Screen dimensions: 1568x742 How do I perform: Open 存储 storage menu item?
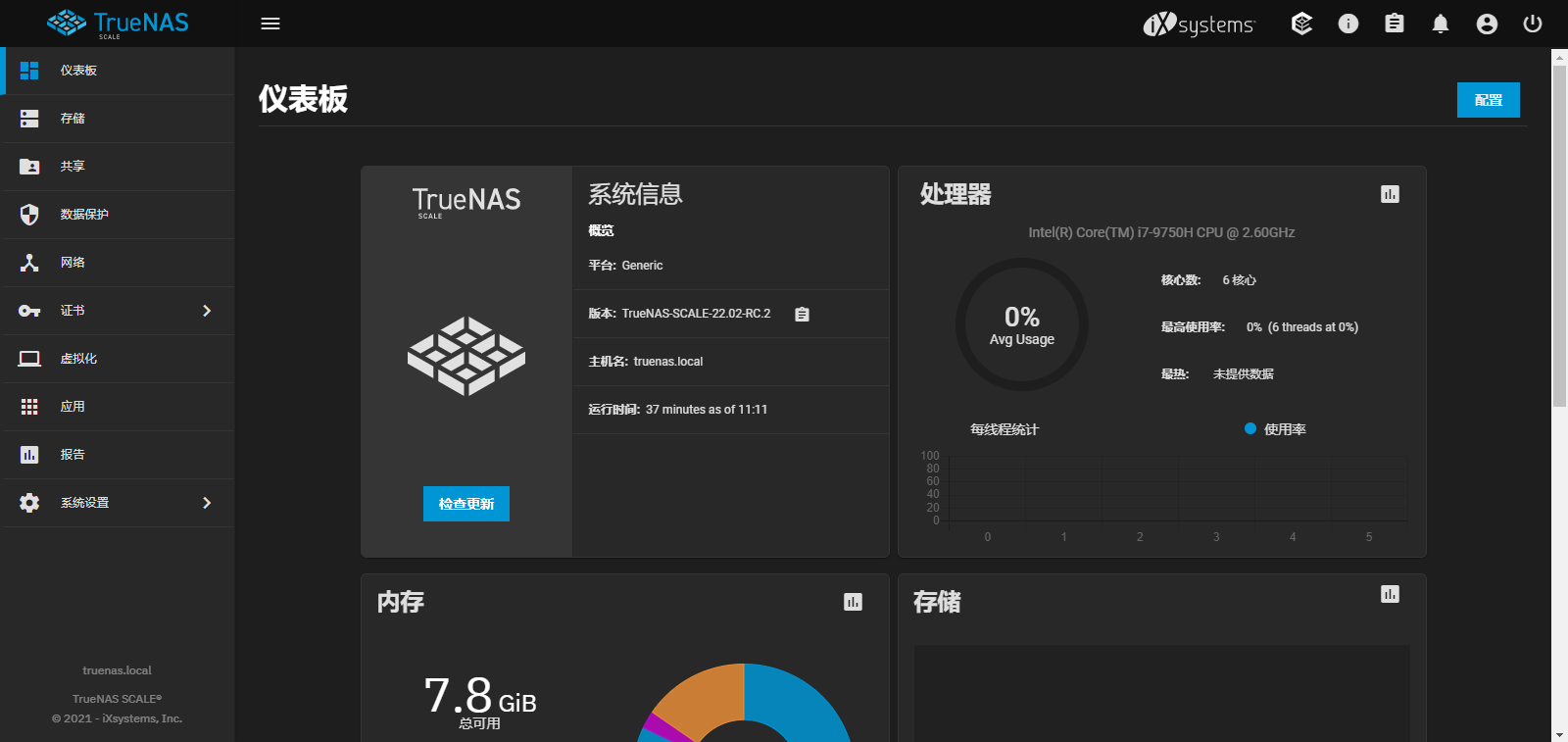point(118,119)
